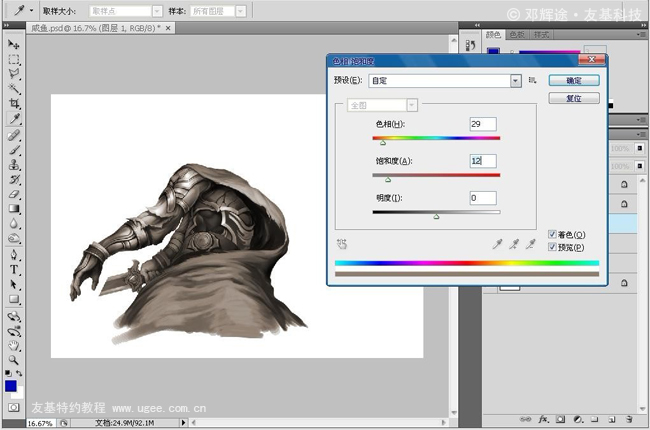650x430 pixels.
Task: Swap foreground and background colors
Action: pyautogui.click(x=19, y=373)
